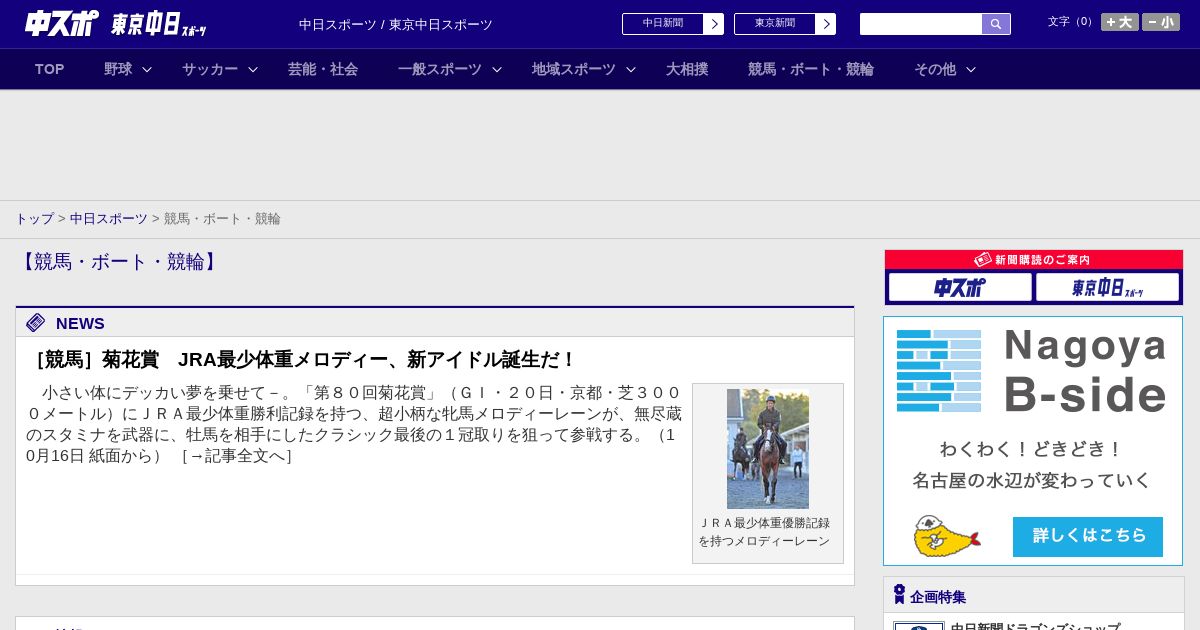Focus the header search input field
Image resolution: width=1200 pixels, height=630 pixels.
[x=921, y=24]
